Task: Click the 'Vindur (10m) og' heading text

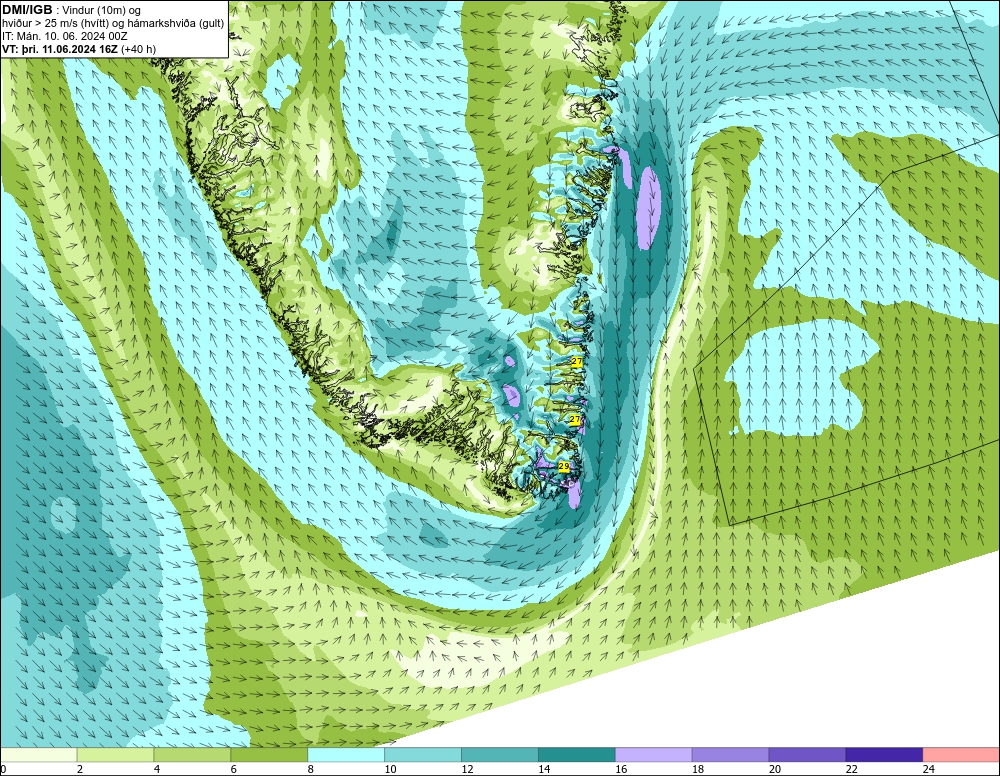Action: 101,11
